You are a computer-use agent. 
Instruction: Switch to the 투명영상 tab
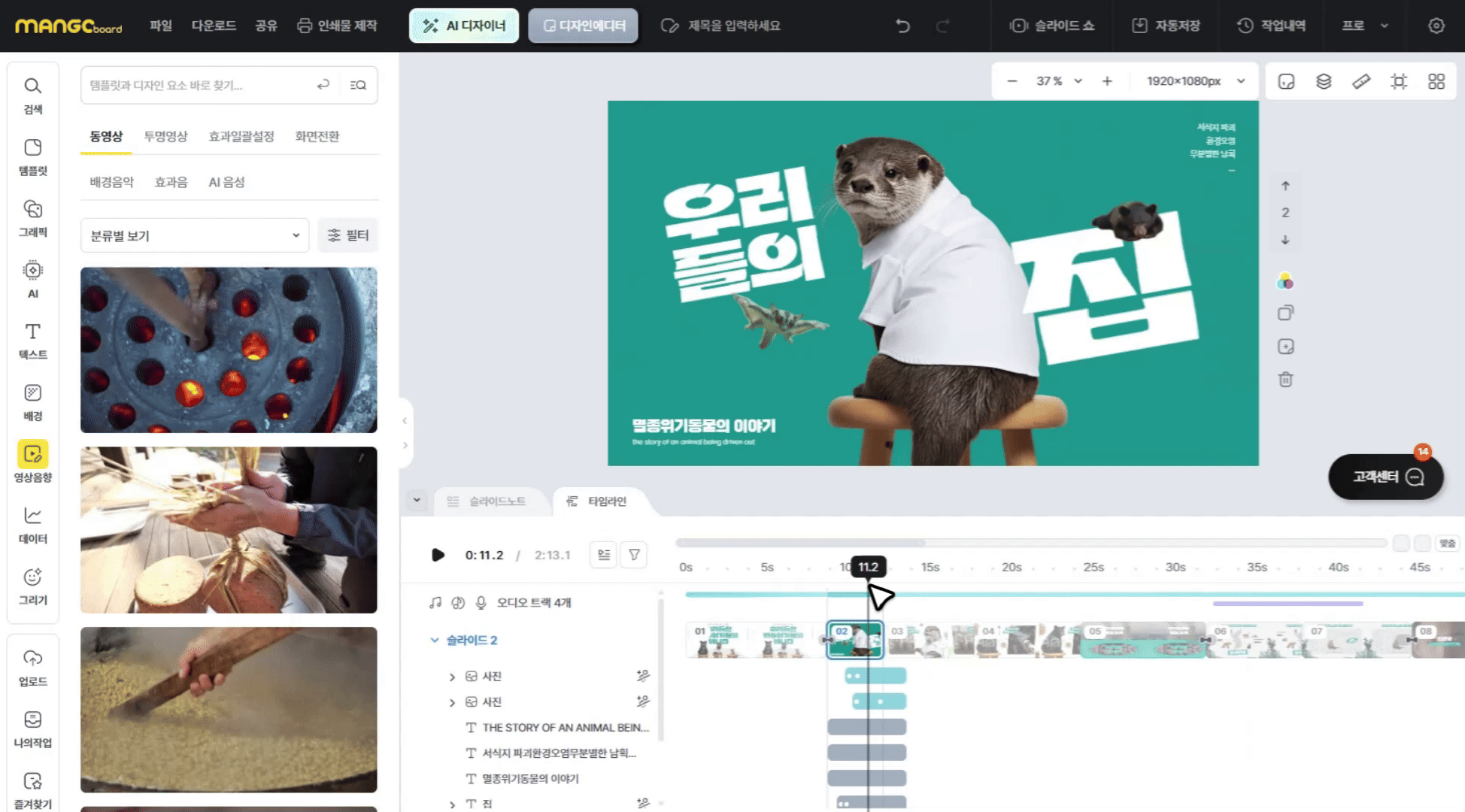coord(165,136)
